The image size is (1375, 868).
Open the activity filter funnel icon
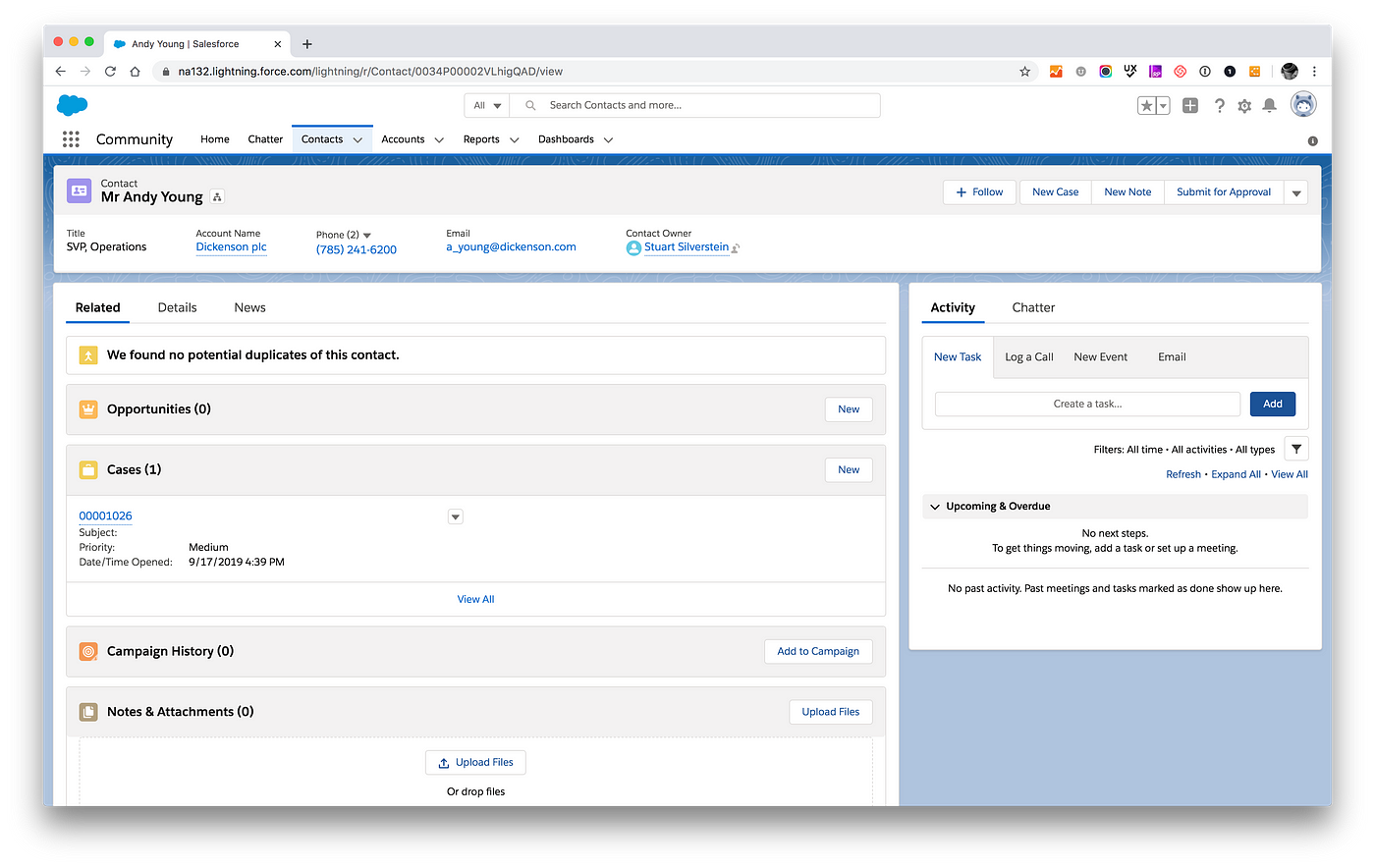click(x=1296, y=449)
